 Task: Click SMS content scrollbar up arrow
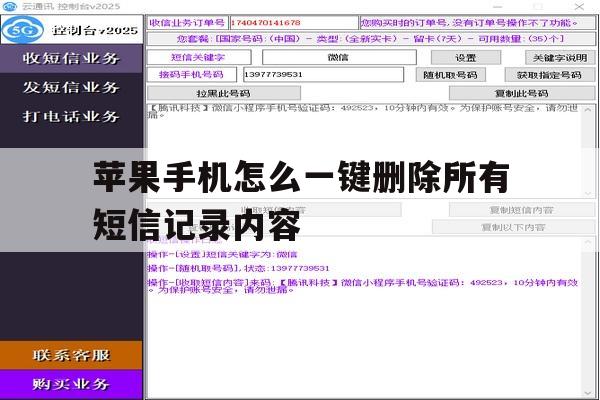pyautogui.click(x=588, y=110)
